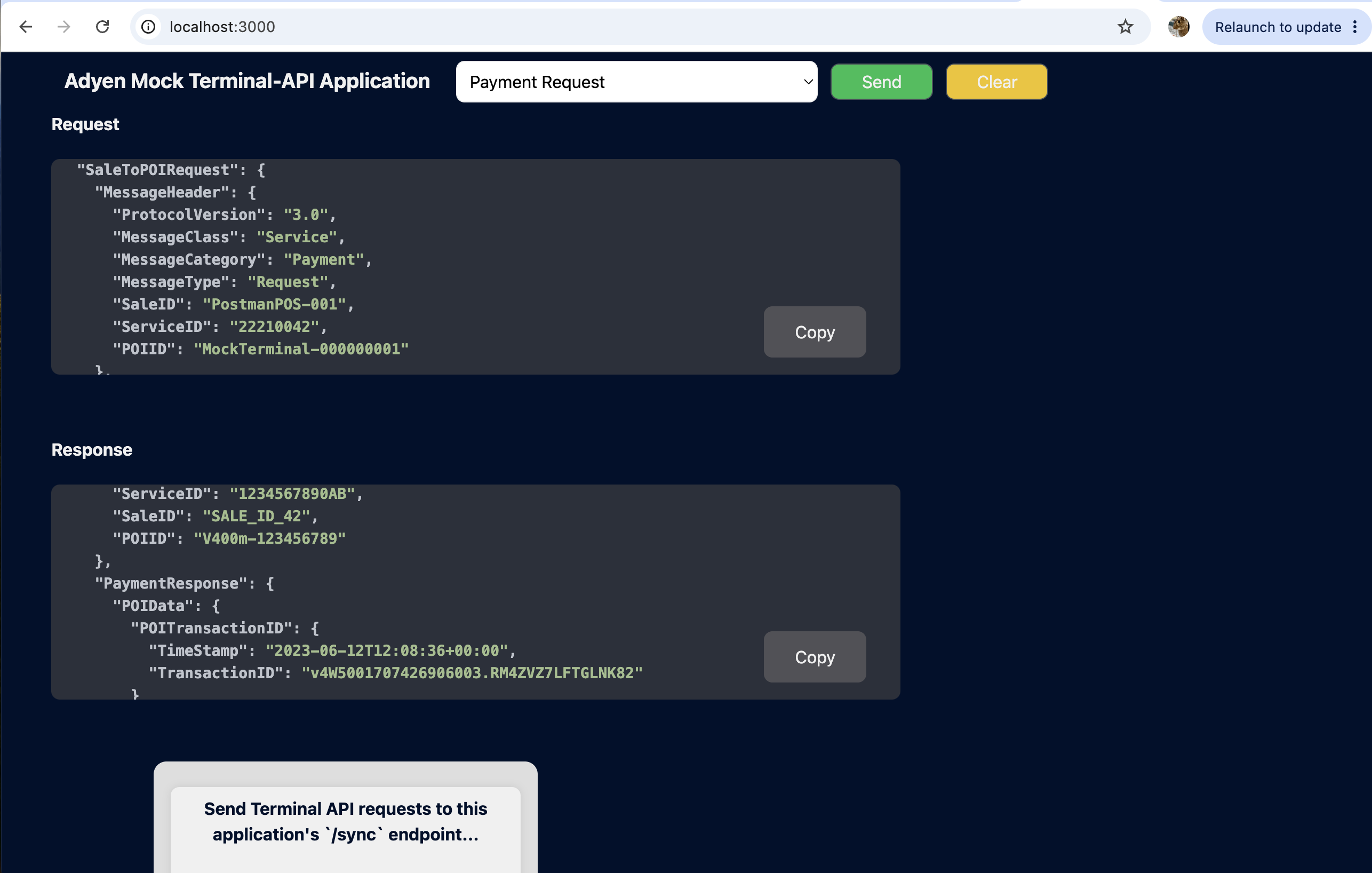Click Relaunch to update
The height and width of the screenshot is (873, 1372).
coord(1278,27)
